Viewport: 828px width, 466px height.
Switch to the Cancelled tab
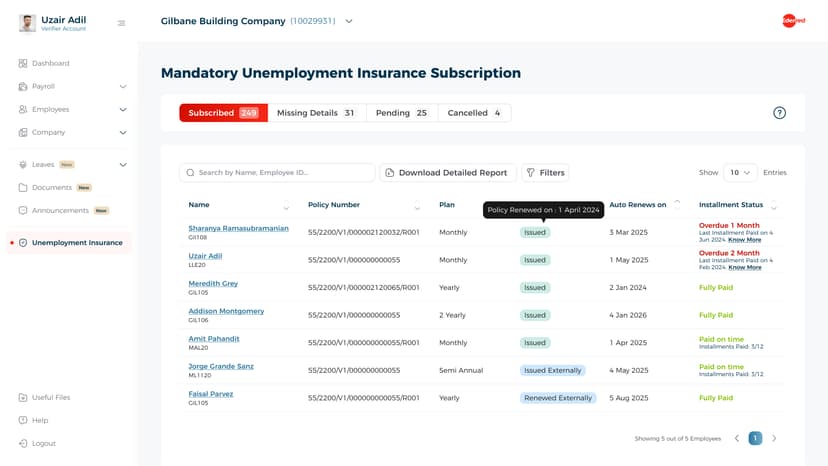pos(474,113)
